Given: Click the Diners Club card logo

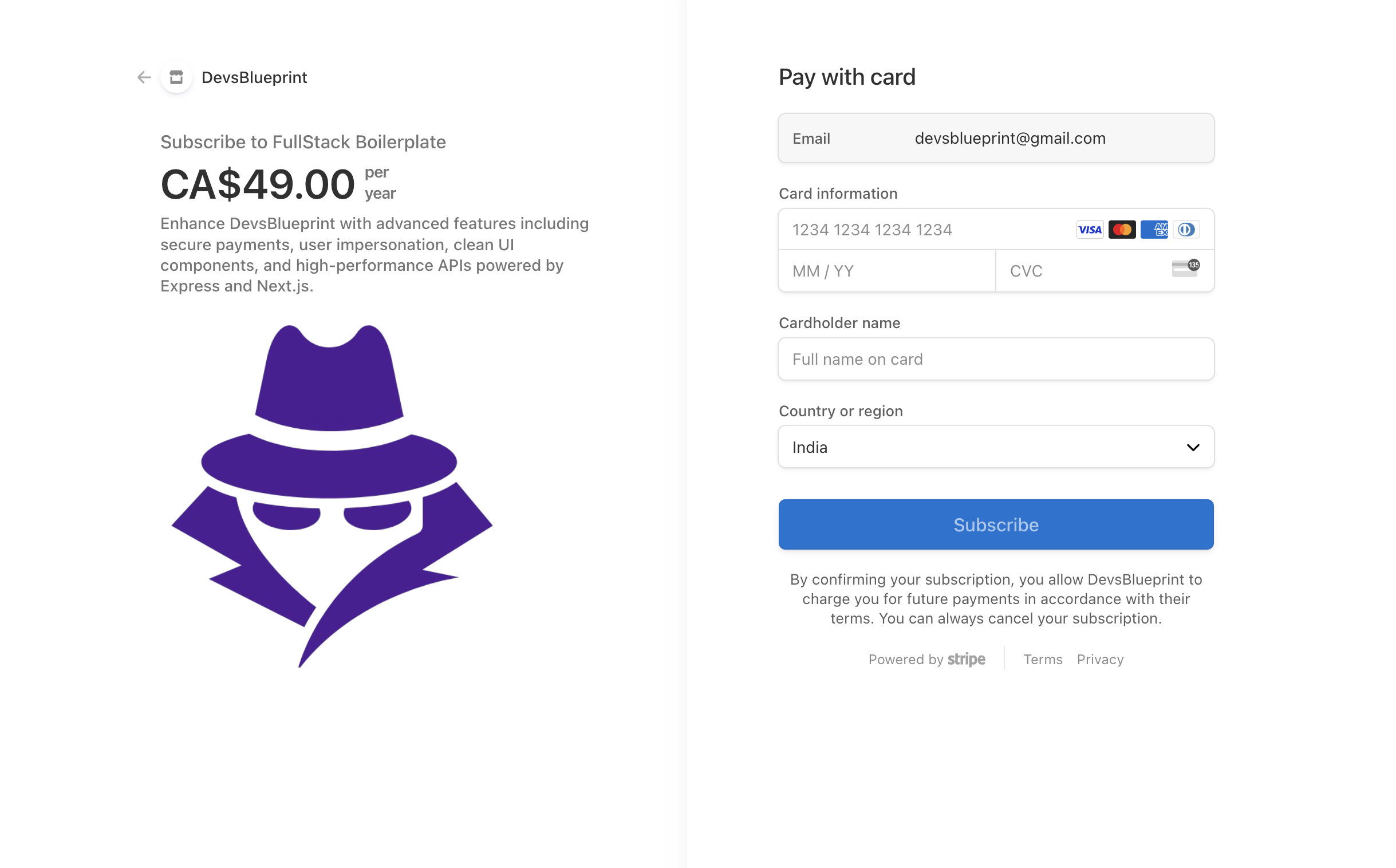Looking at the screenshot, I should point(1186,230).
